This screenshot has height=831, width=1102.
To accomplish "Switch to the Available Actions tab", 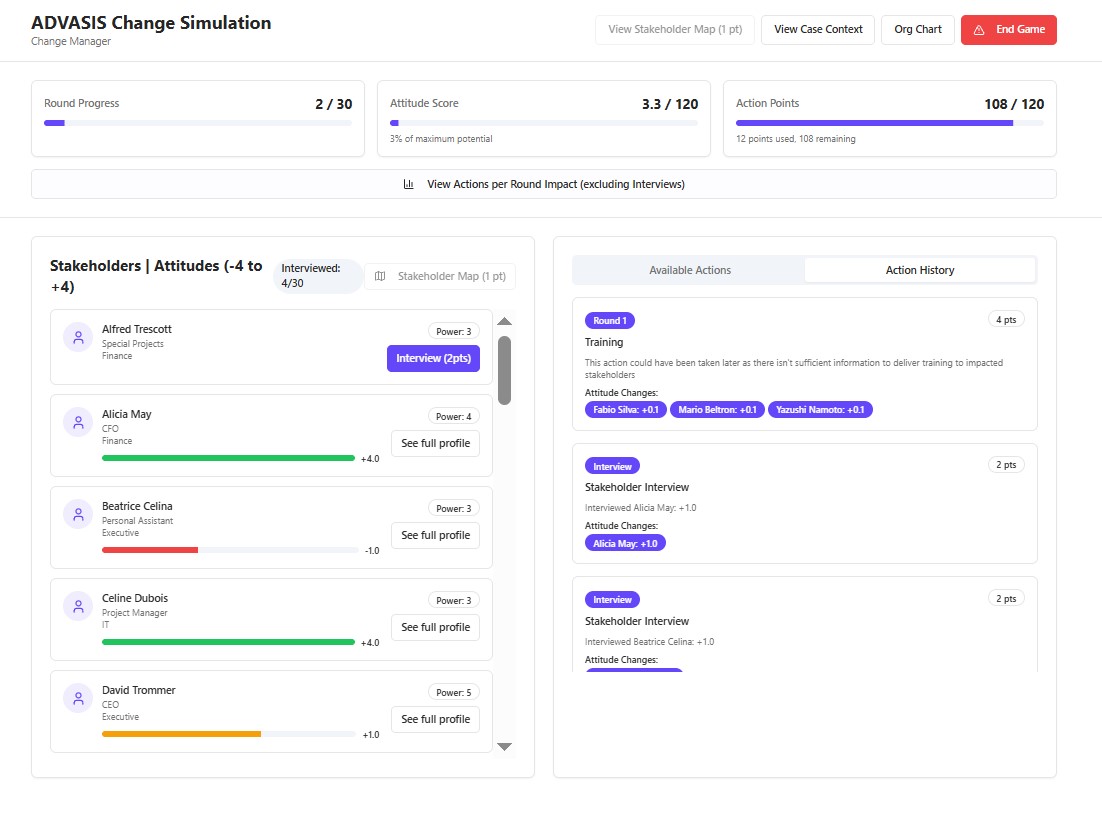I will [689, 270].
